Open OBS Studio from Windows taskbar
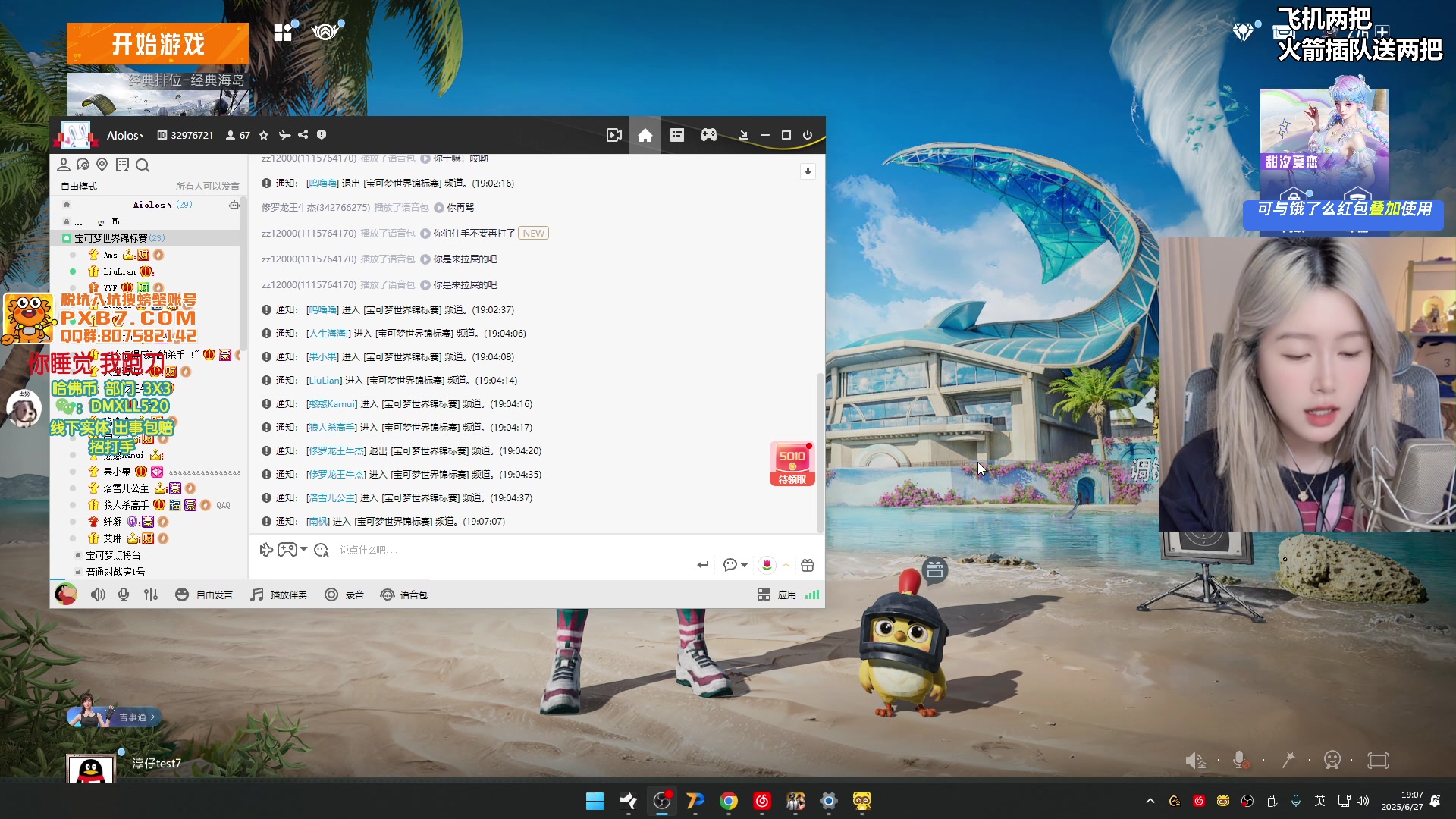The image size is (1456, 819). pyautogui.click(x=662, y=801)
